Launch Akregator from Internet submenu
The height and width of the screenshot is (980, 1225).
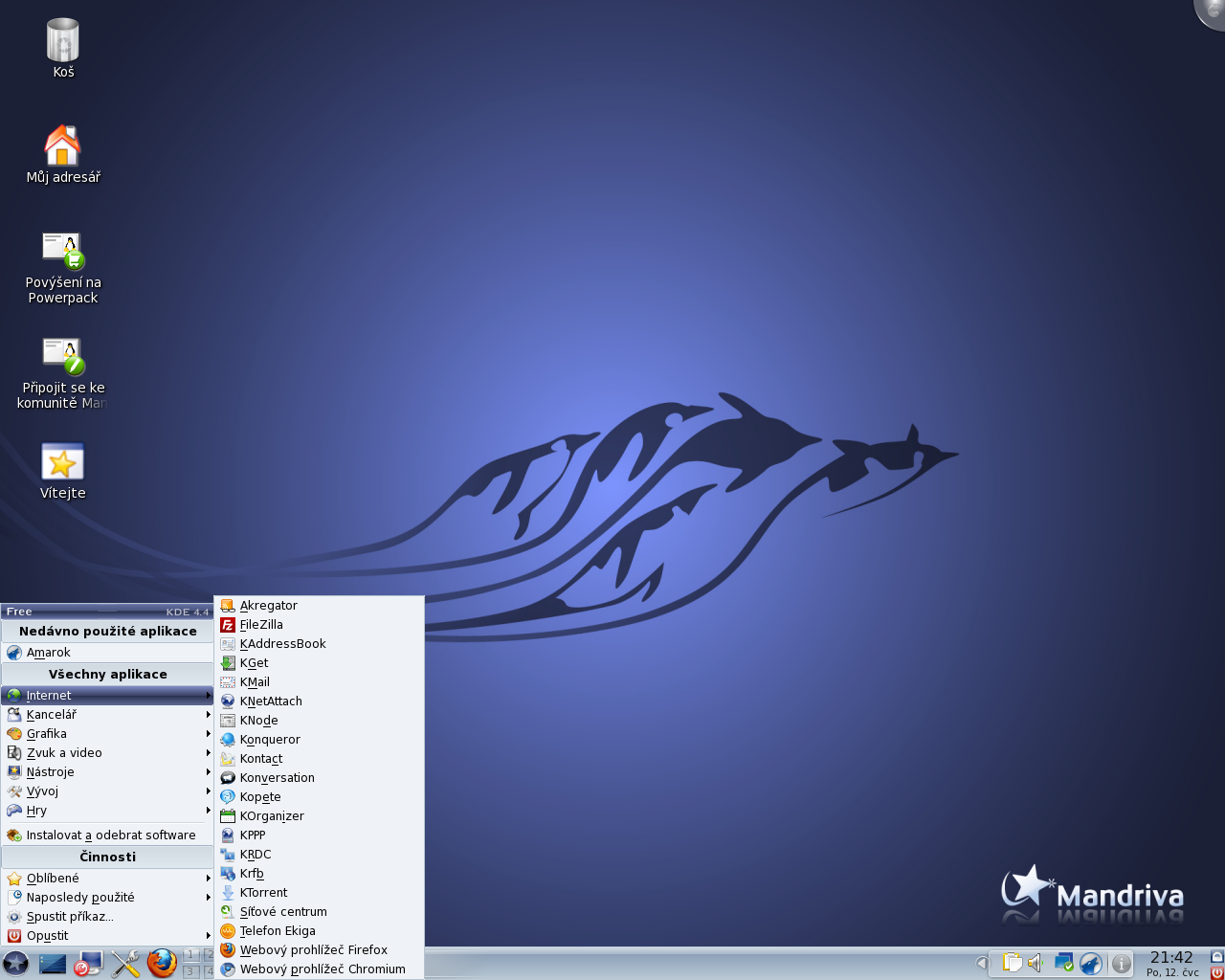[x=319, y=606]
